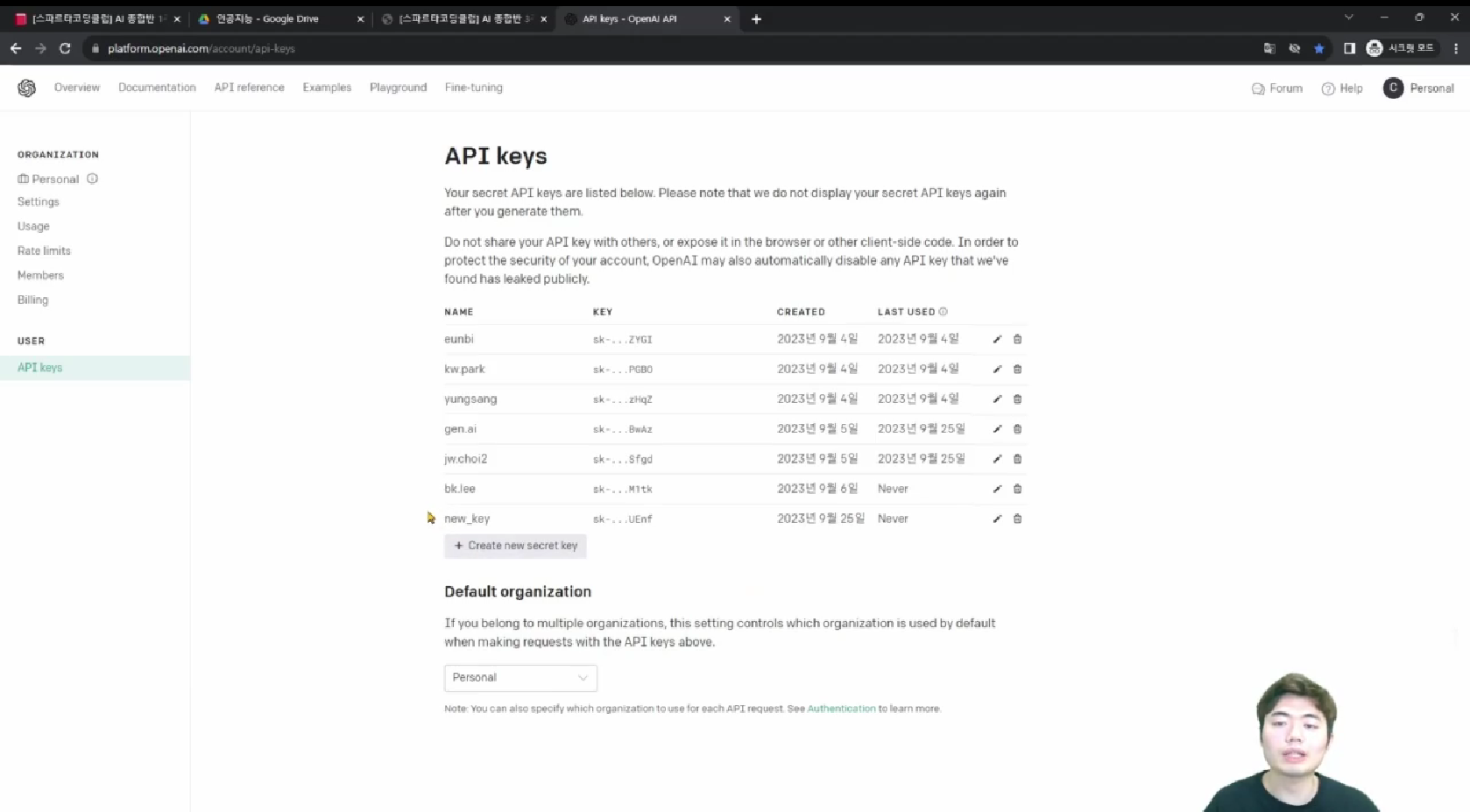Click the browser address bar URL
Viewport: 1470px width, 812px height.
pos(201,48)
